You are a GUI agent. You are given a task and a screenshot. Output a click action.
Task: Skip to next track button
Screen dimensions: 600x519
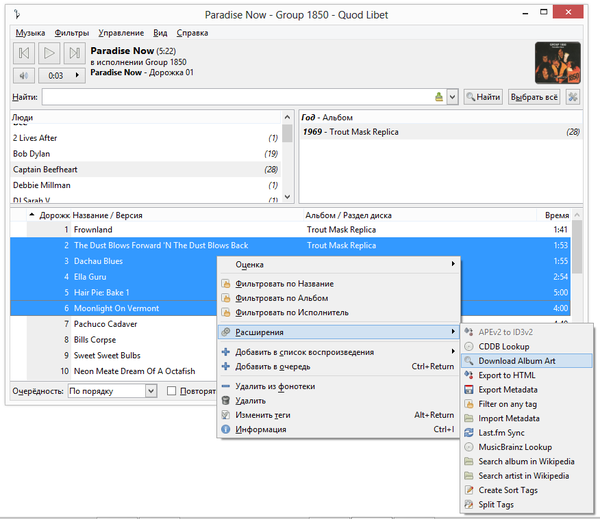coord(75,53)
